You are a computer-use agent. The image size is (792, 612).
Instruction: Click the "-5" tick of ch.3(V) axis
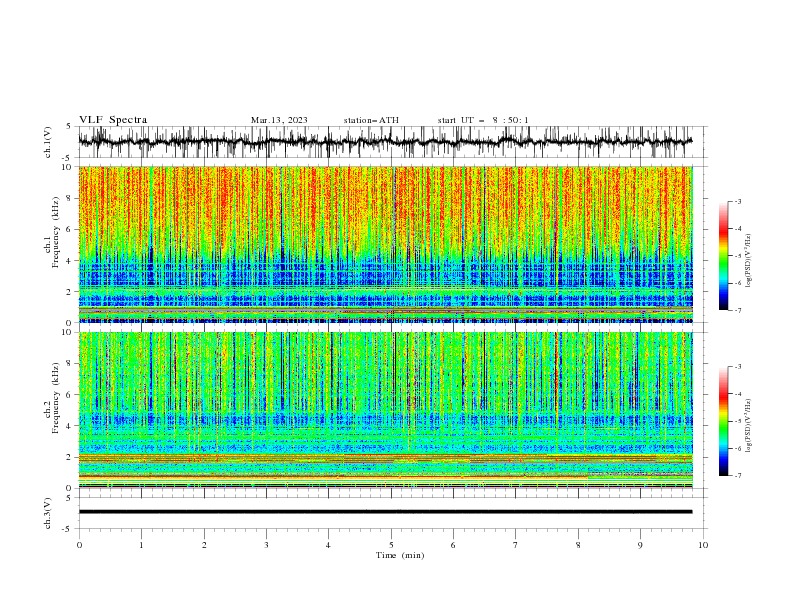68,529
